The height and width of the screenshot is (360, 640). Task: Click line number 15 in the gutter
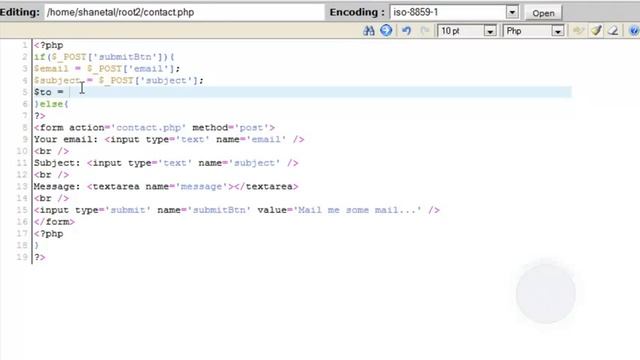tap(22, 210)
